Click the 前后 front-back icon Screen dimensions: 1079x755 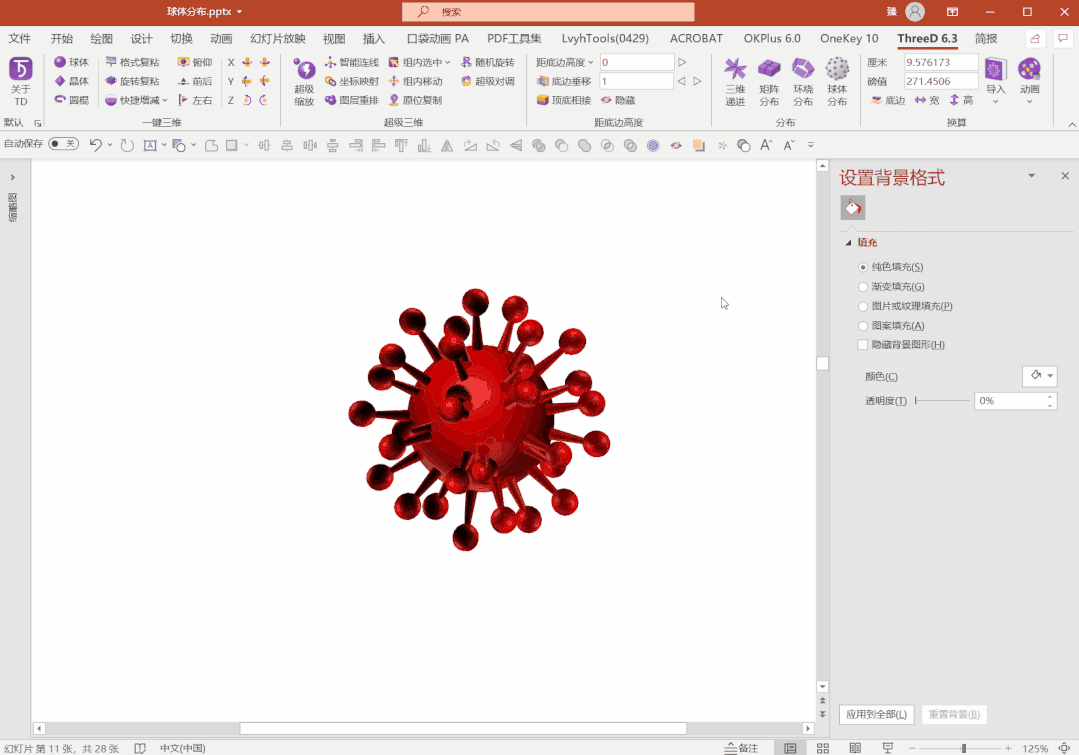pos(195,81)
